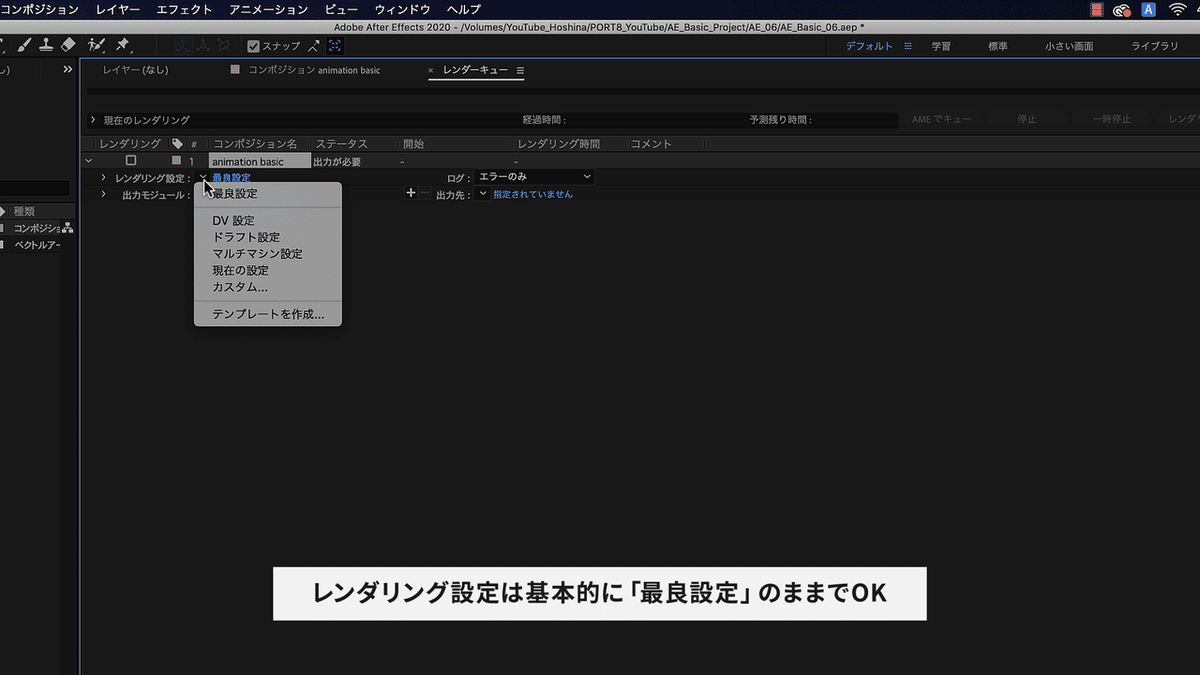Open the Wi-Fi status icon

pos(1178,9)
